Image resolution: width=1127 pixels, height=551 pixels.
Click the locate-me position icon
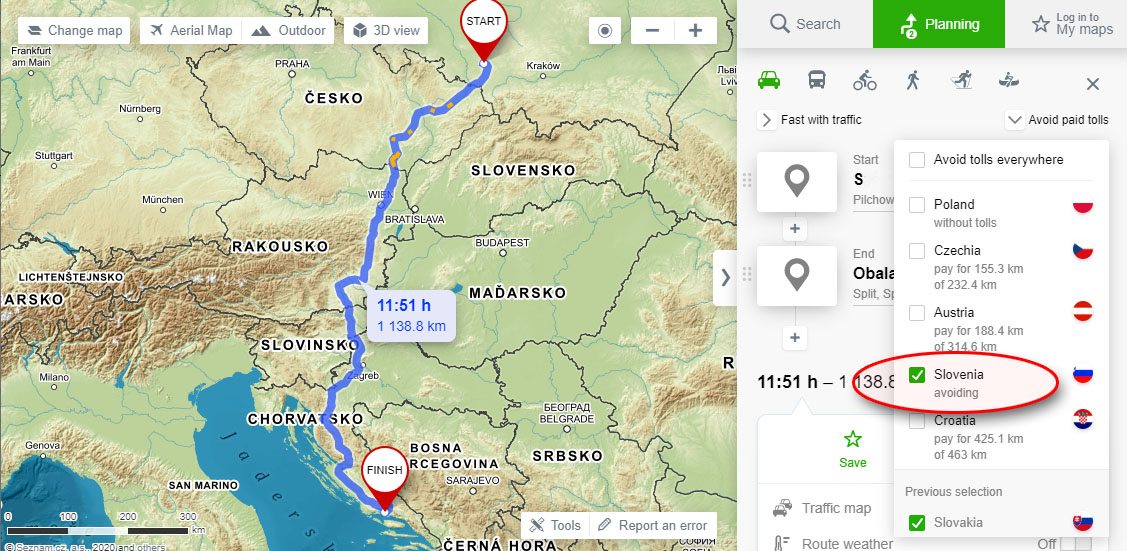pyautogui.click(x=605, y=30)
